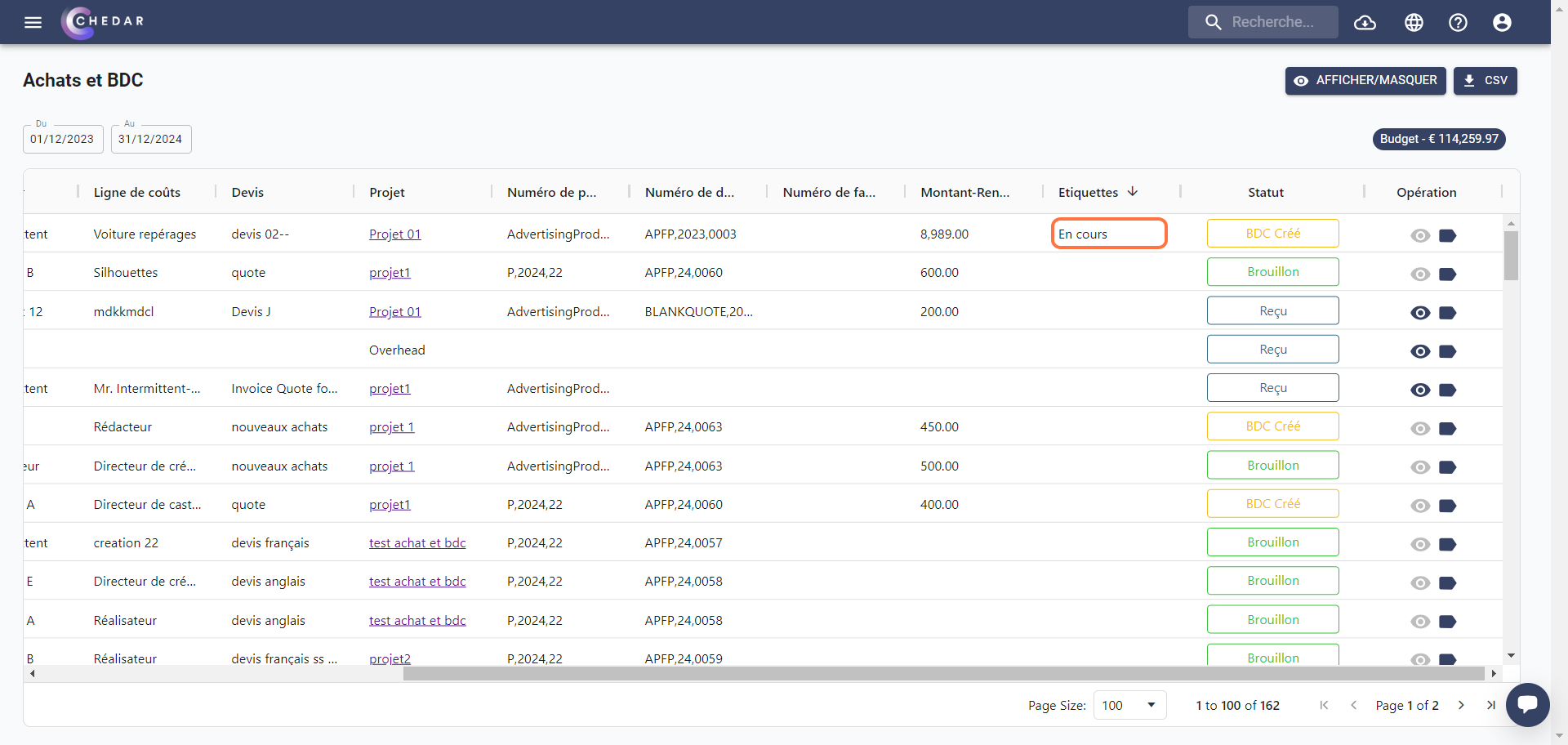Screen dimensions: 1568x745
Task: Click the cloud download icon
Action: pos(1365,22)
